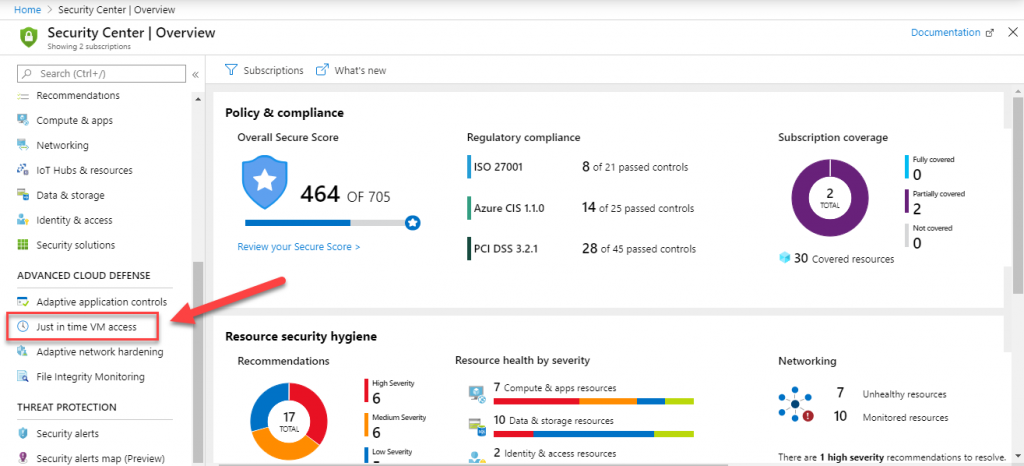Click the Security solutions grid icon
1024x466 pixels.
23,245
